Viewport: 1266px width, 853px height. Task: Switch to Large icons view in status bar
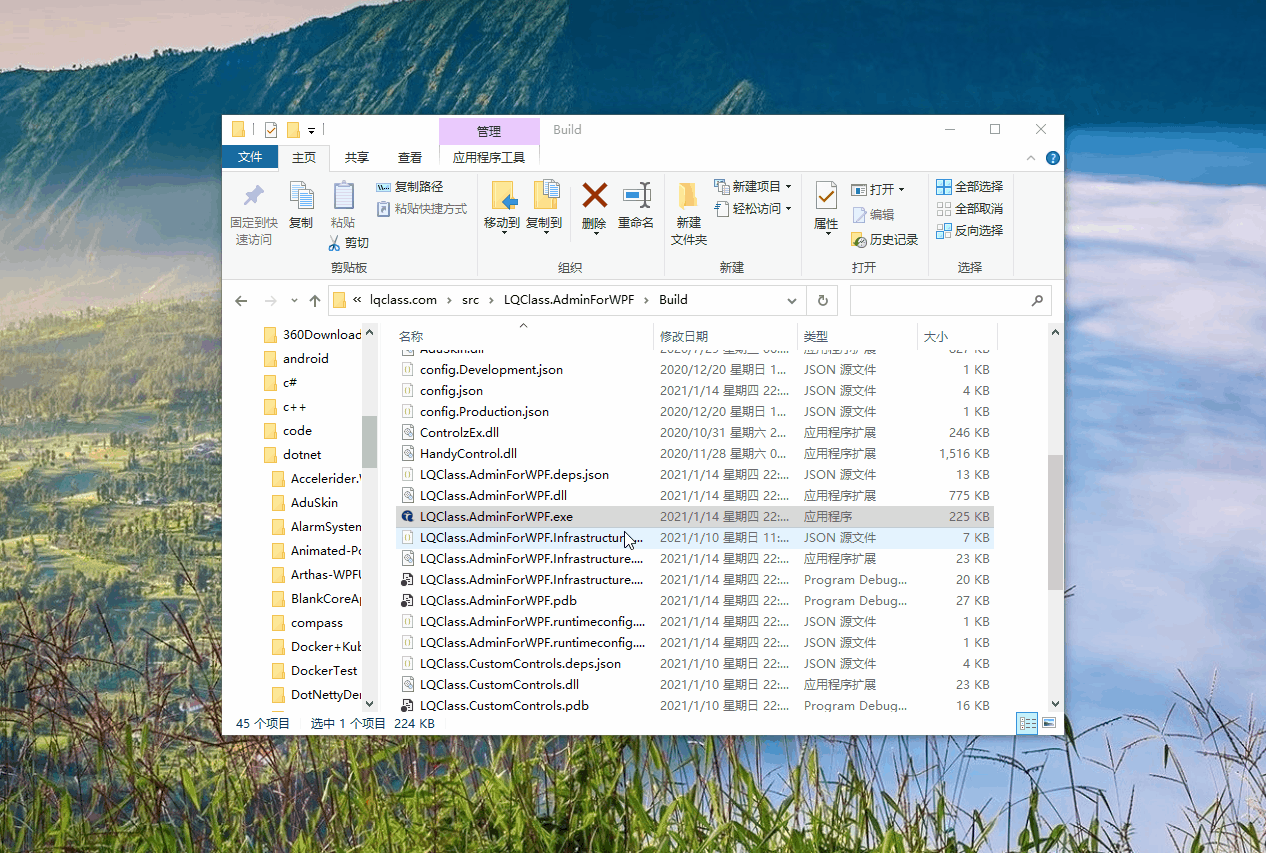[1049, 723]
